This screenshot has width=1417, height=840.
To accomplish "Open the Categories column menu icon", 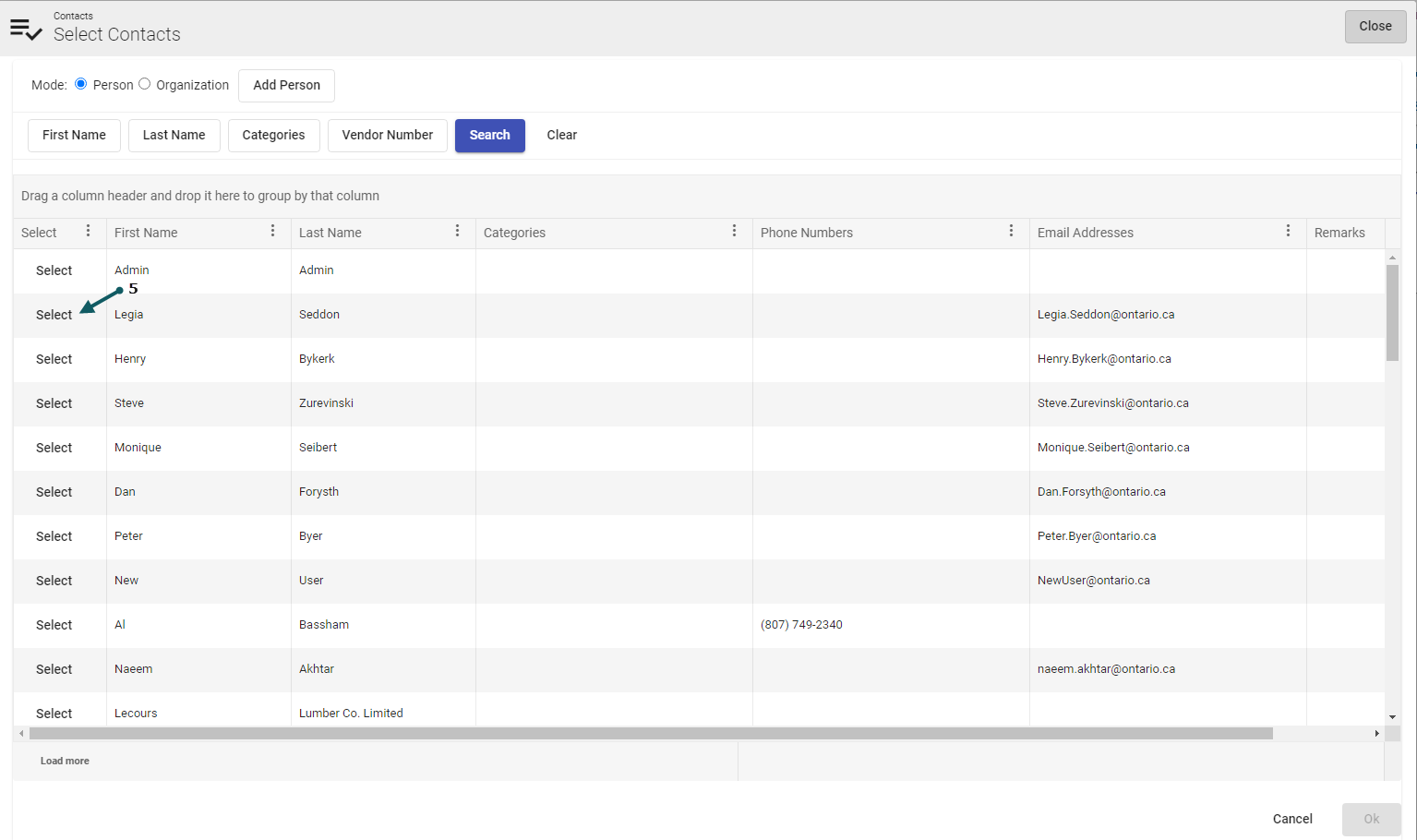I will click(735, 231).
